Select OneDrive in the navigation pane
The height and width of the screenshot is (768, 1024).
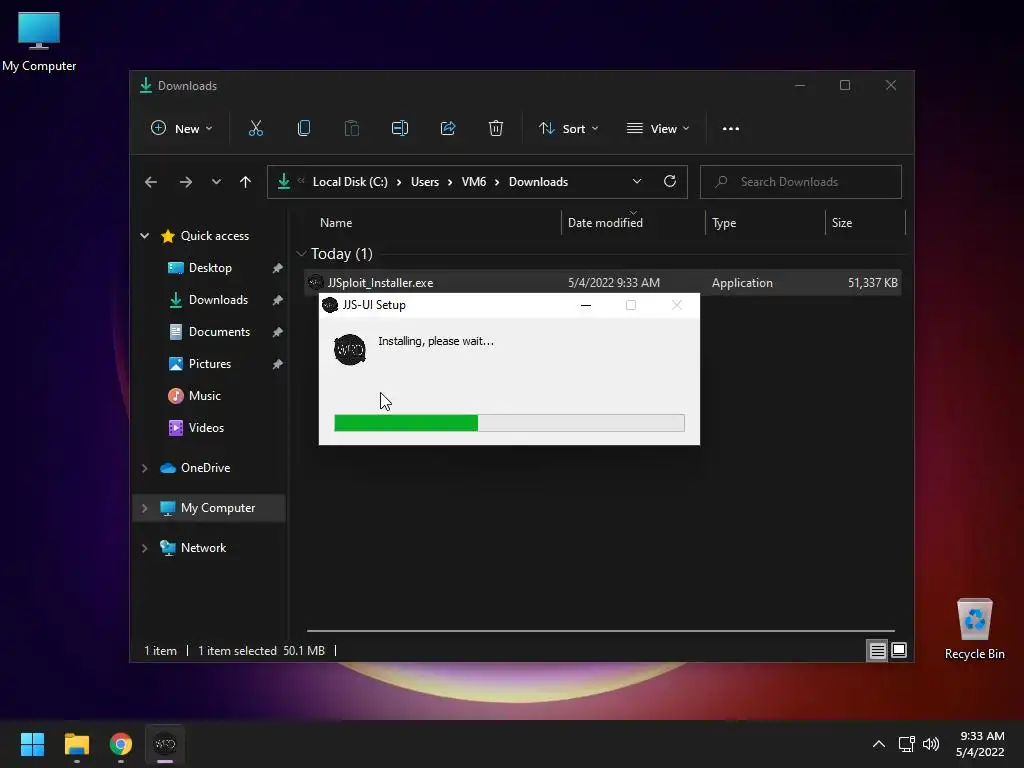click(x=205, y=468)
